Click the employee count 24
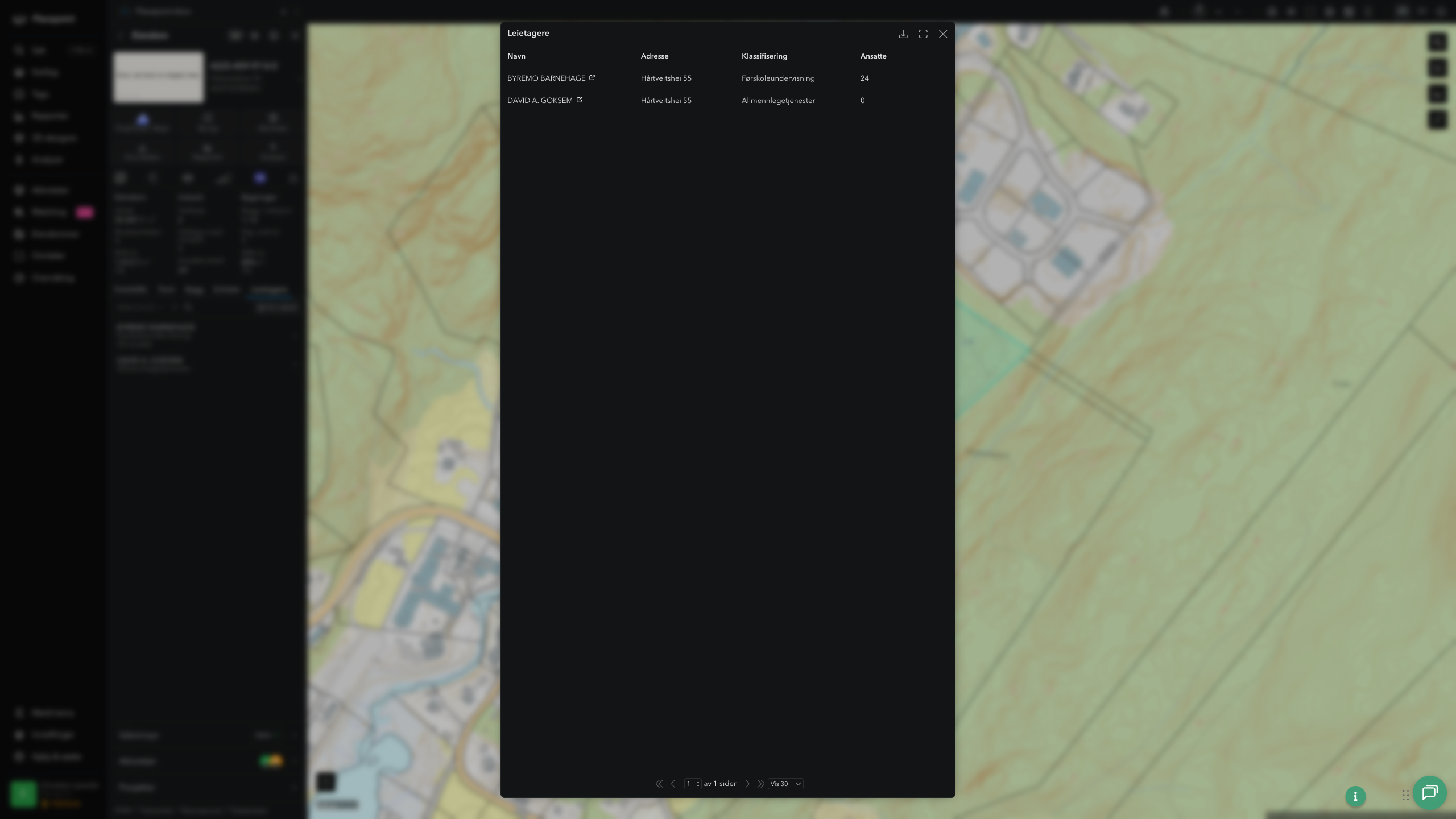The image size is (1456, 819). 864,78
